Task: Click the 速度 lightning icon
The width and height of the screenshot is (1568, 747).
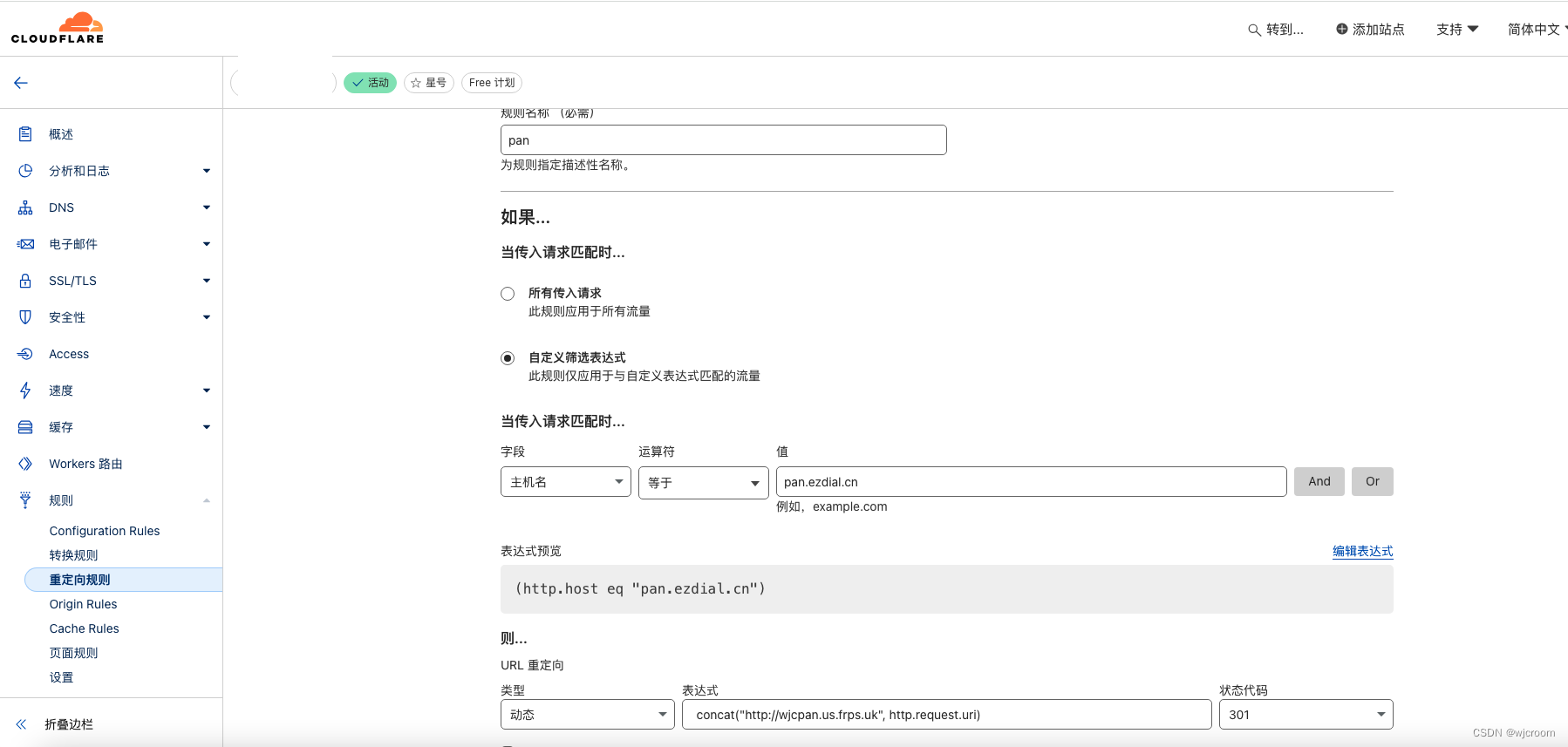Action: point(25,390)
